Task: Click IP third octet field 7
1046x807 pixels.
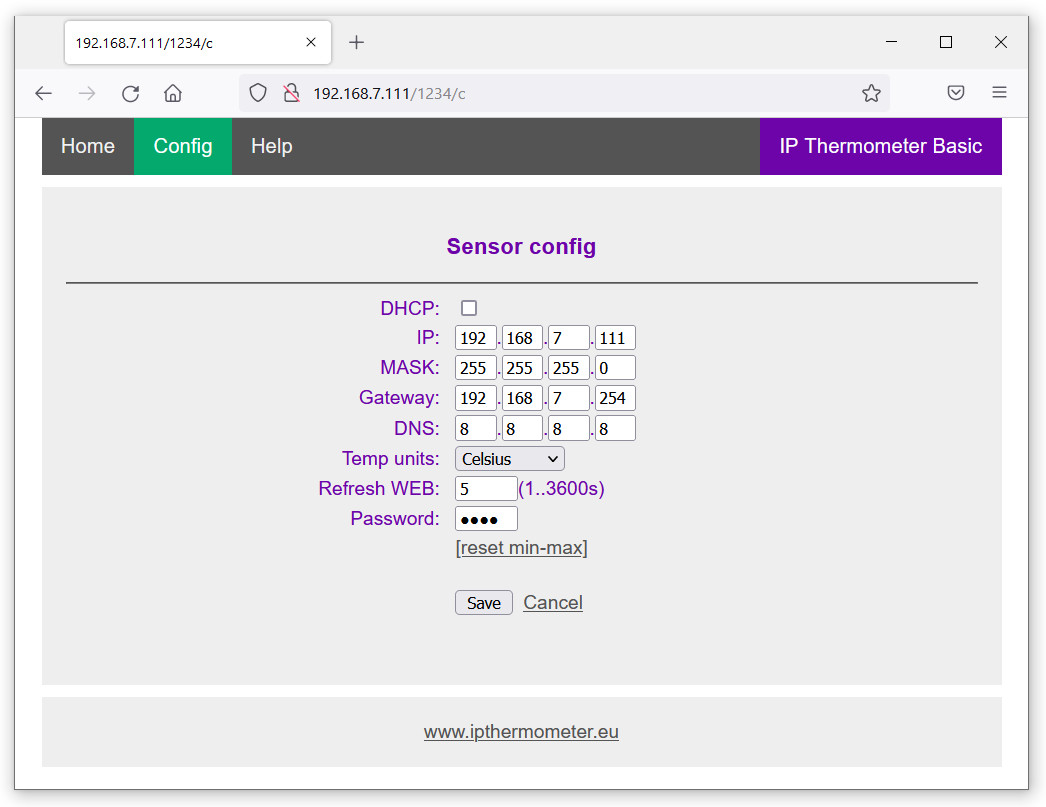Action: point(568,338)
